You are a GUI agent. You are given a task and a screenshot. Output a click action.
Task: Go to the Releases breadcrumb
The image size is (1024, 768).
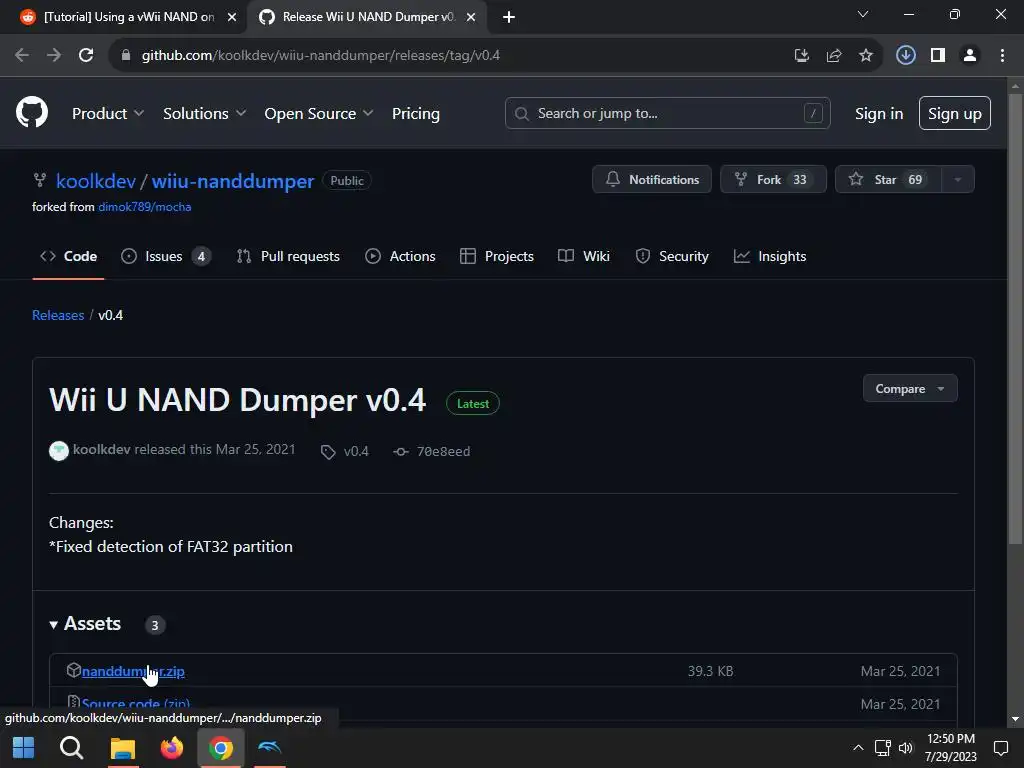(x=58, y=315)
